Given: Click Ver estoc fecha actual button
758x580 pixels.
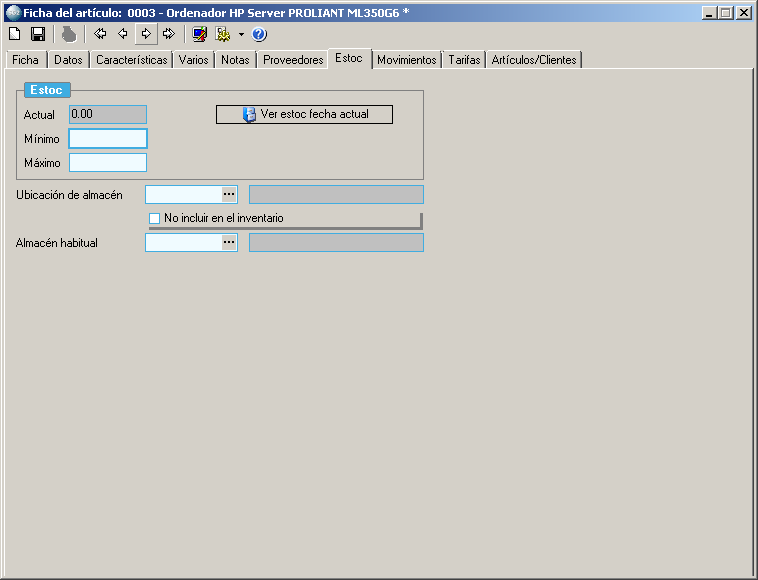Looking at the screenshot, I should click(304, 115).
